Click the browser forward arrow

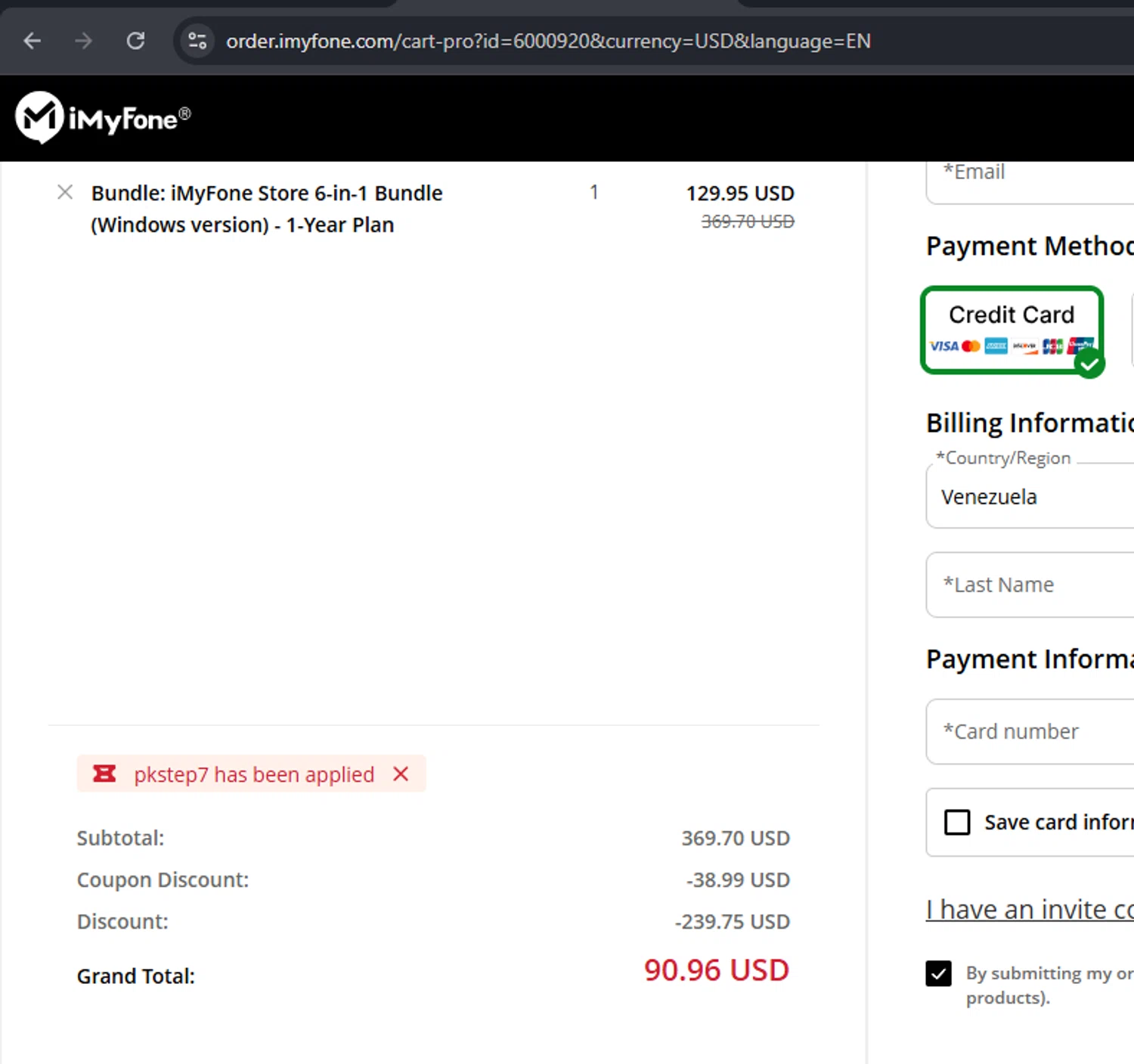84,41
